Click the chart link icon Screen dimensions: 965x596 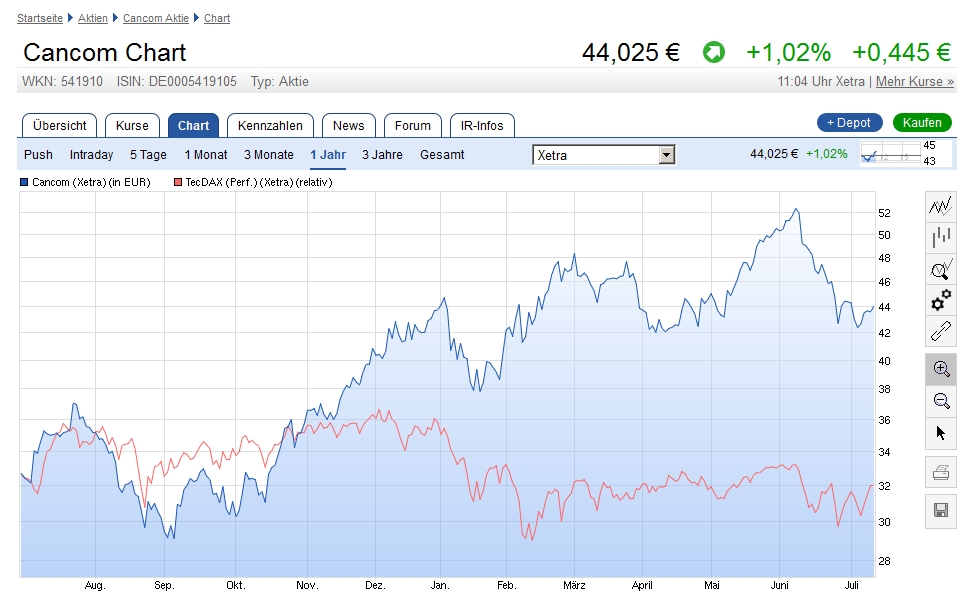[x=940, y=331]
